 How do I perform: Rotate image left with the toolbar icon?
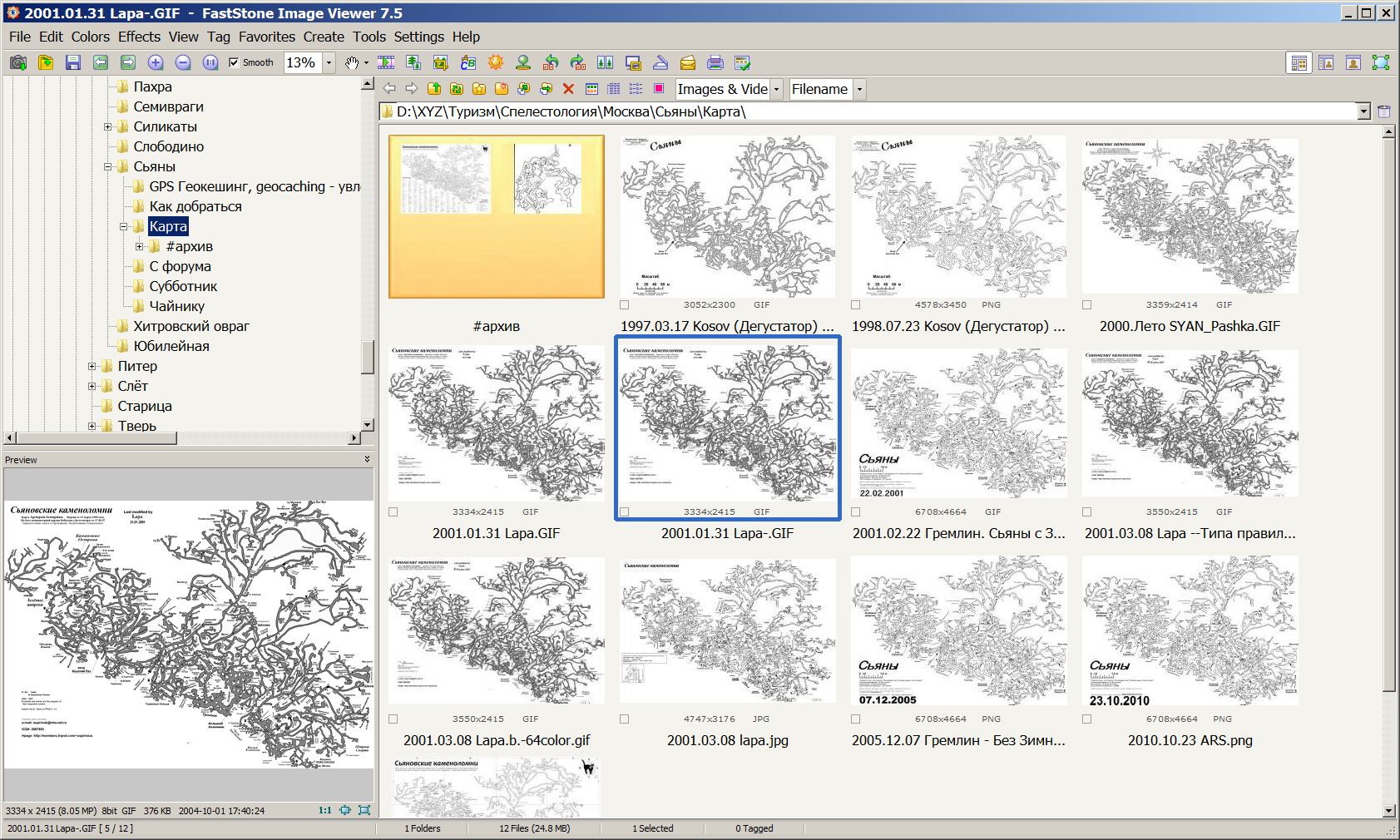tap(550, 63)
